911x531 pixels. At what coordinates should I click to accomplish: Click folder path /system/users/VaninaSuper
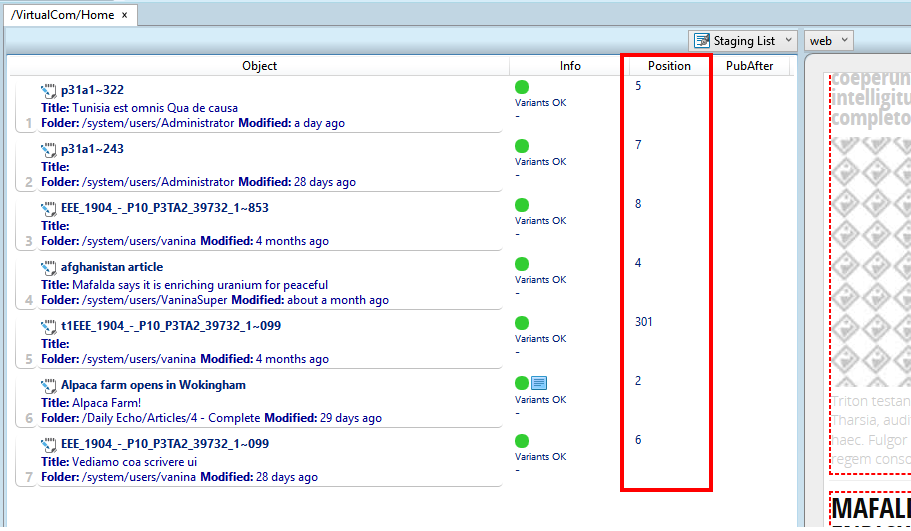tap(154, 300)
